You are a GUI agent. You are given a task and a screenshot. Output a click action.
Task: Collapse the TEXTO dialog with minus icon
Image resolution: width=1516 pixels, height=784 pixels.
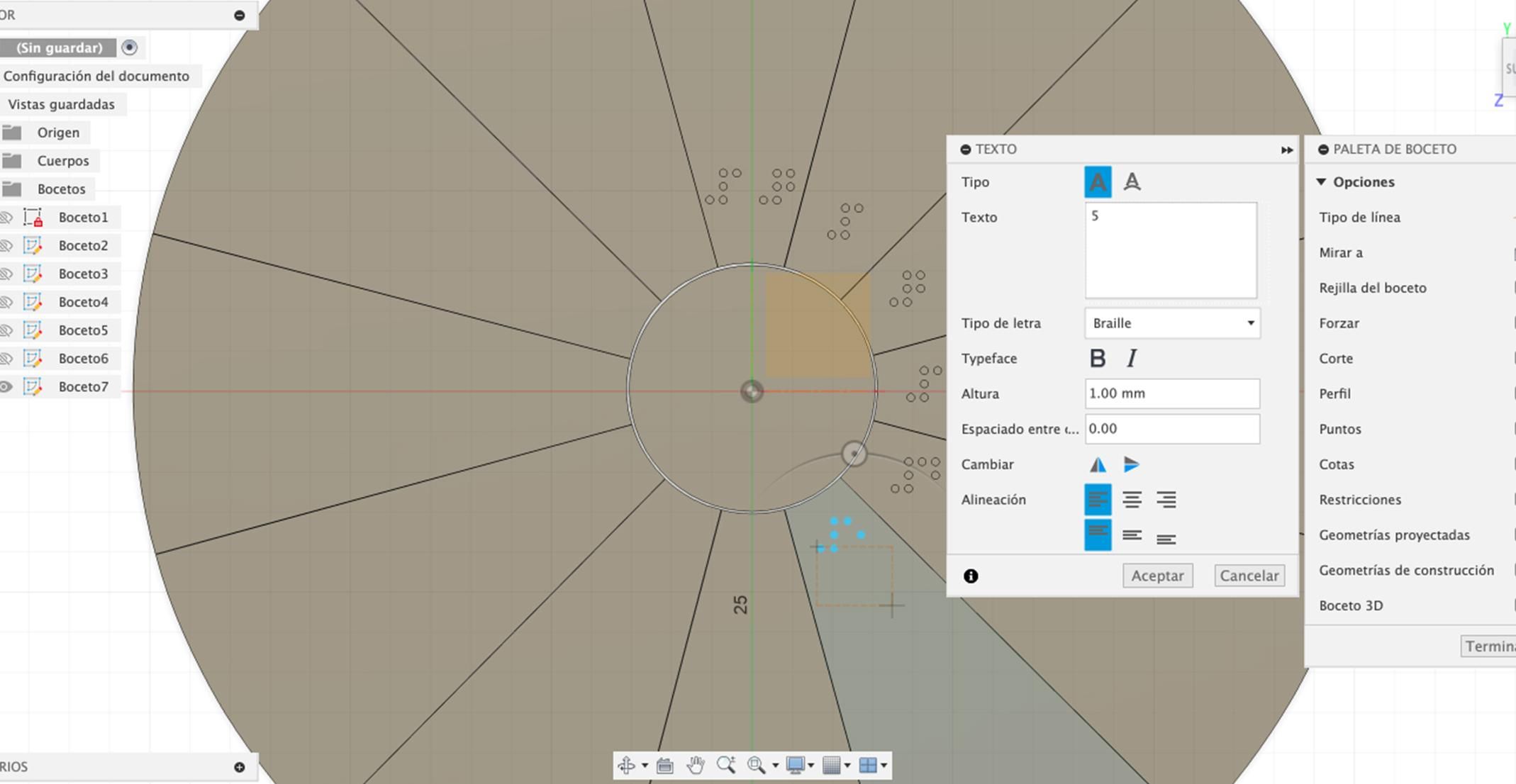pyautogui.click(x=966, y=150)
